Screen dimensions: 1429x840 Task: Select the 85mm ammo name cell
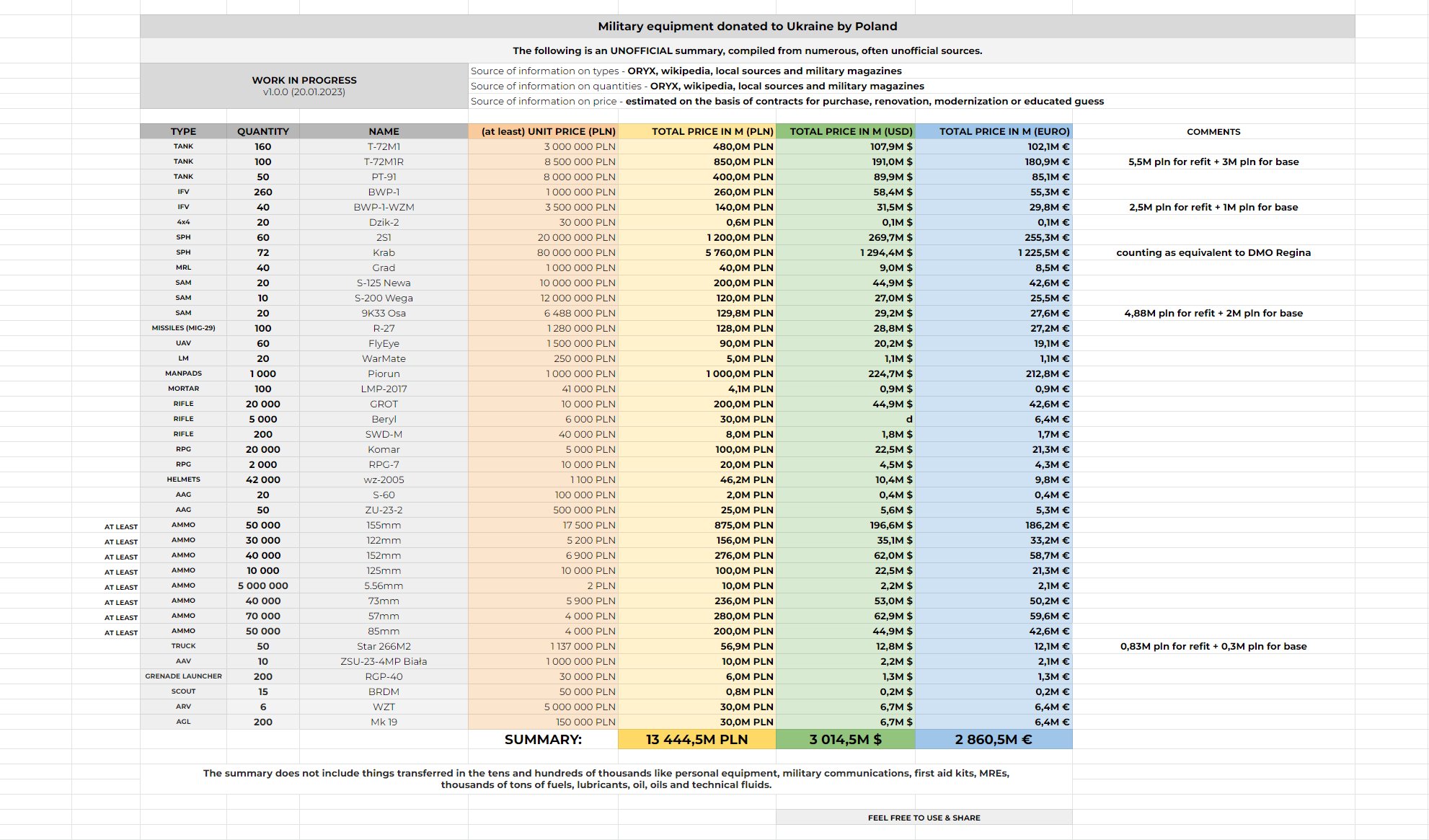[384, 631]
